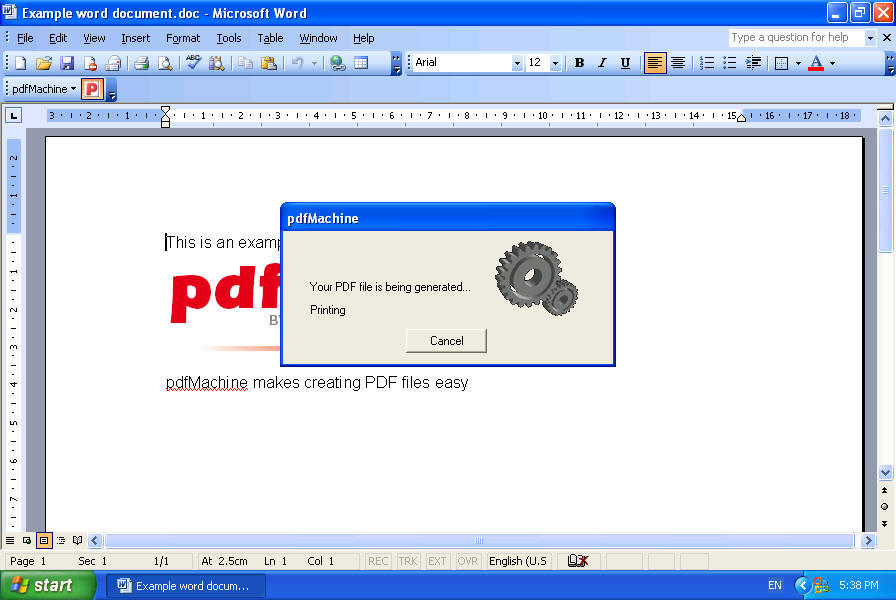The image size is (896, 600).
Task: Toggle italic formatting
Action: (x=602, y=62)
